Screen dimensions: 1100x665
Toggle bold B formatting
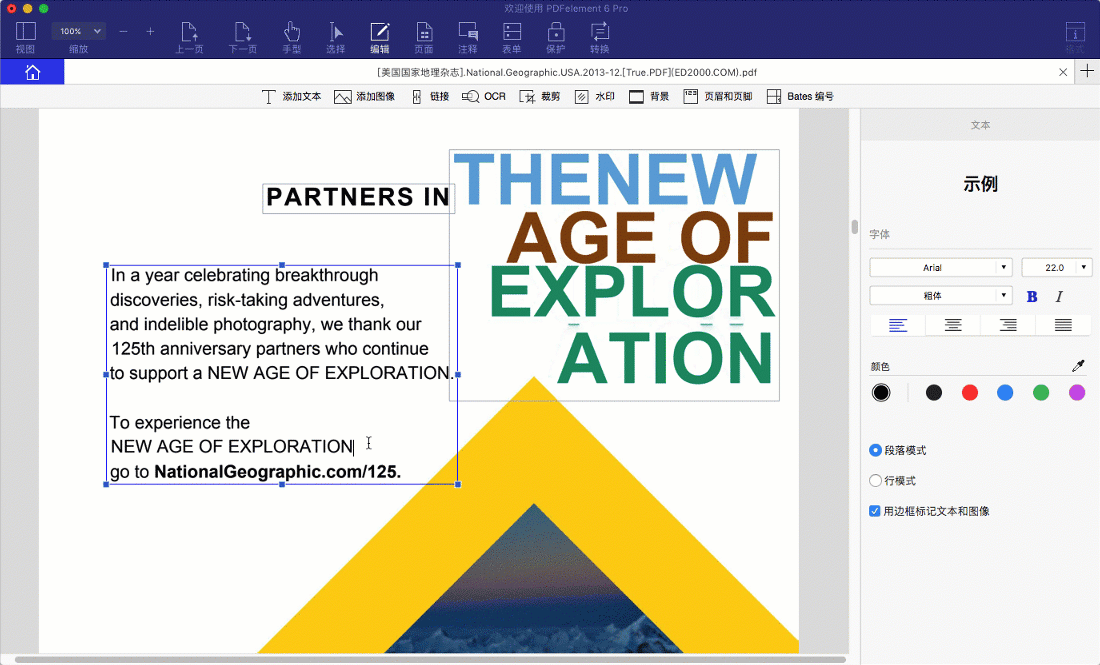click(1032, 296)
